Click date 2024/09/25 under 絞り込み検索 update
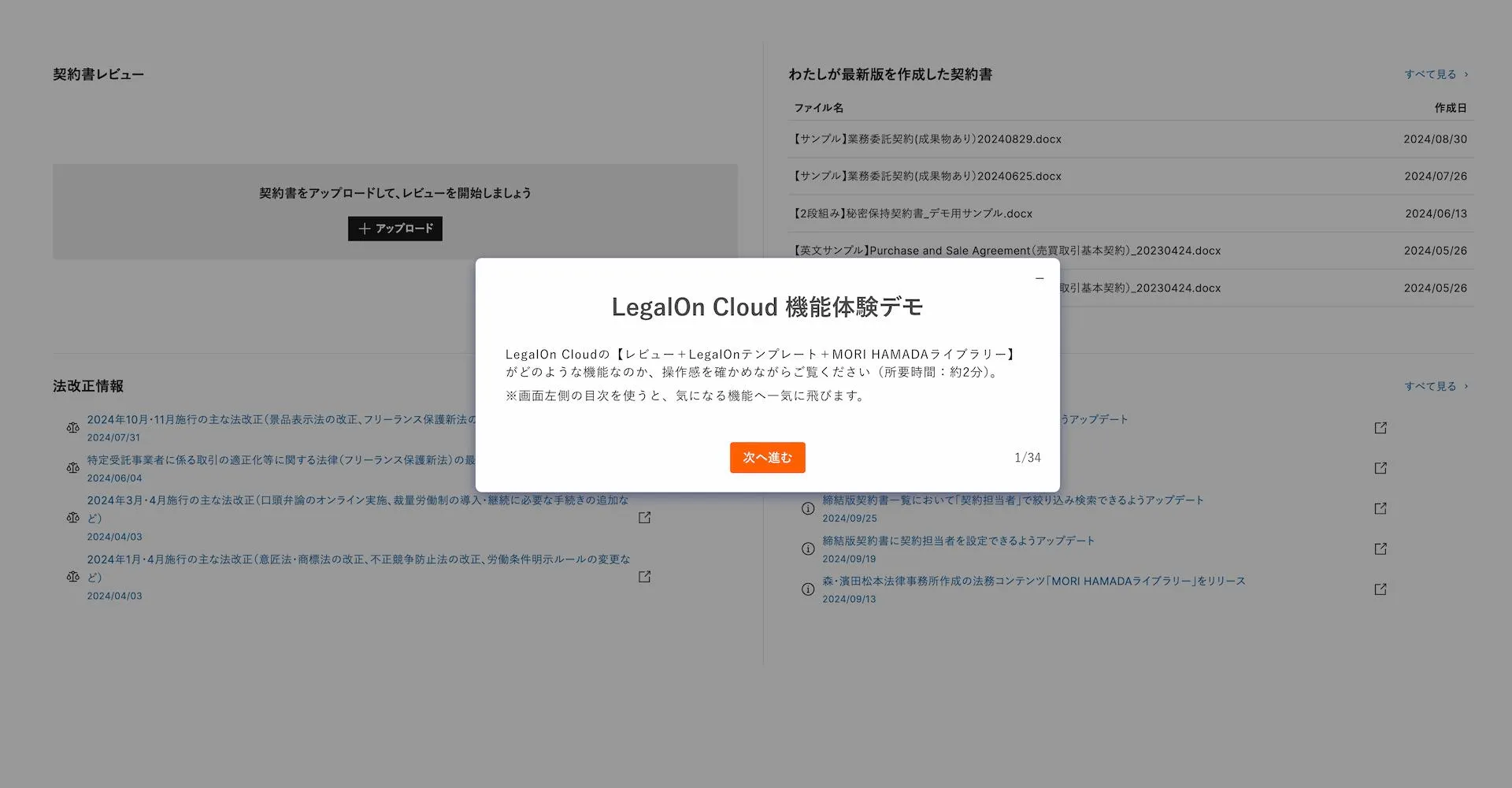Image resolution: width=1512 pixels, height=788 pixels. pyautogui.click(x=850, y=519)
